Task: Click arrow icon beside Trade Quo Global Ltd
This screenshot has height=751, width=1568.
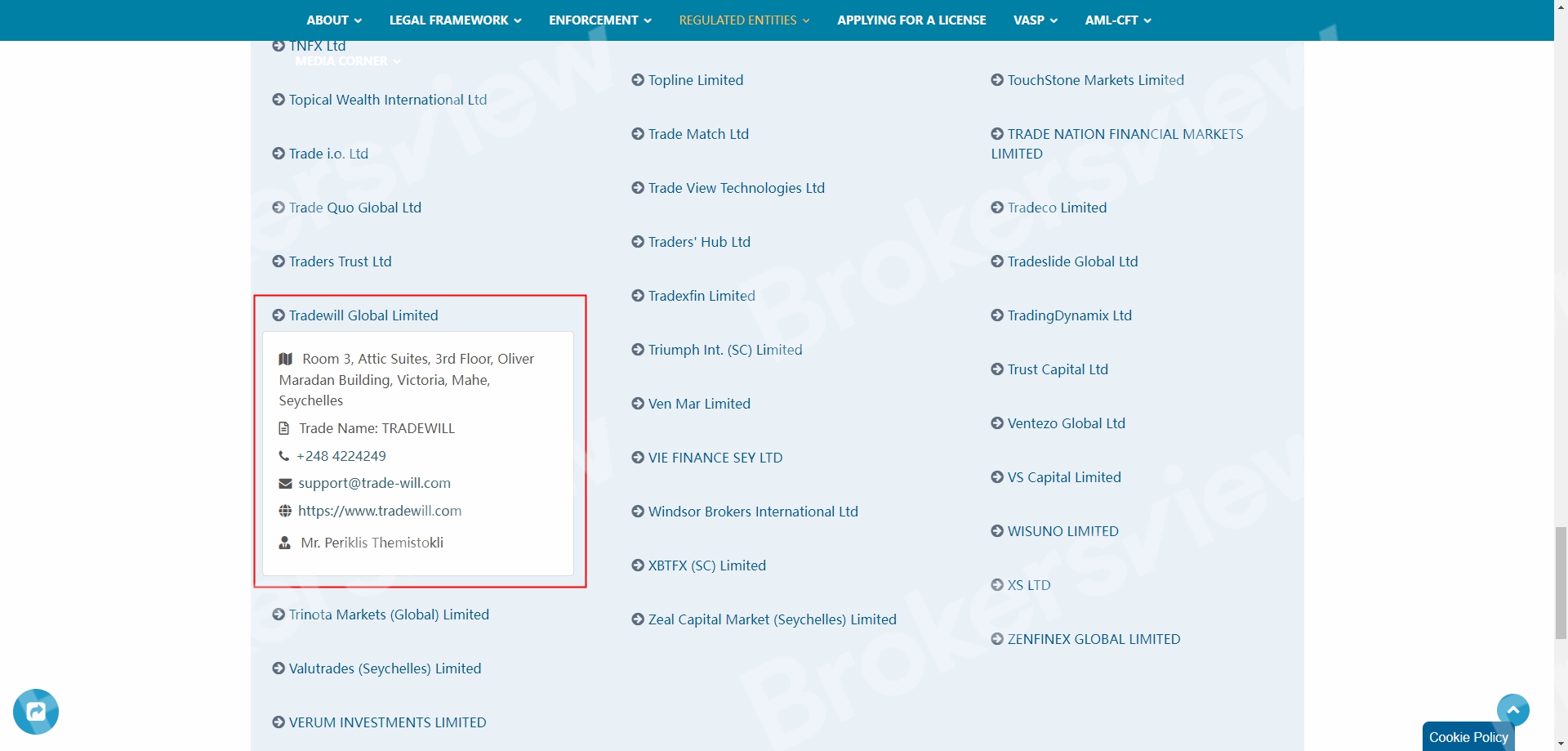Action: [x=278, y=208]
